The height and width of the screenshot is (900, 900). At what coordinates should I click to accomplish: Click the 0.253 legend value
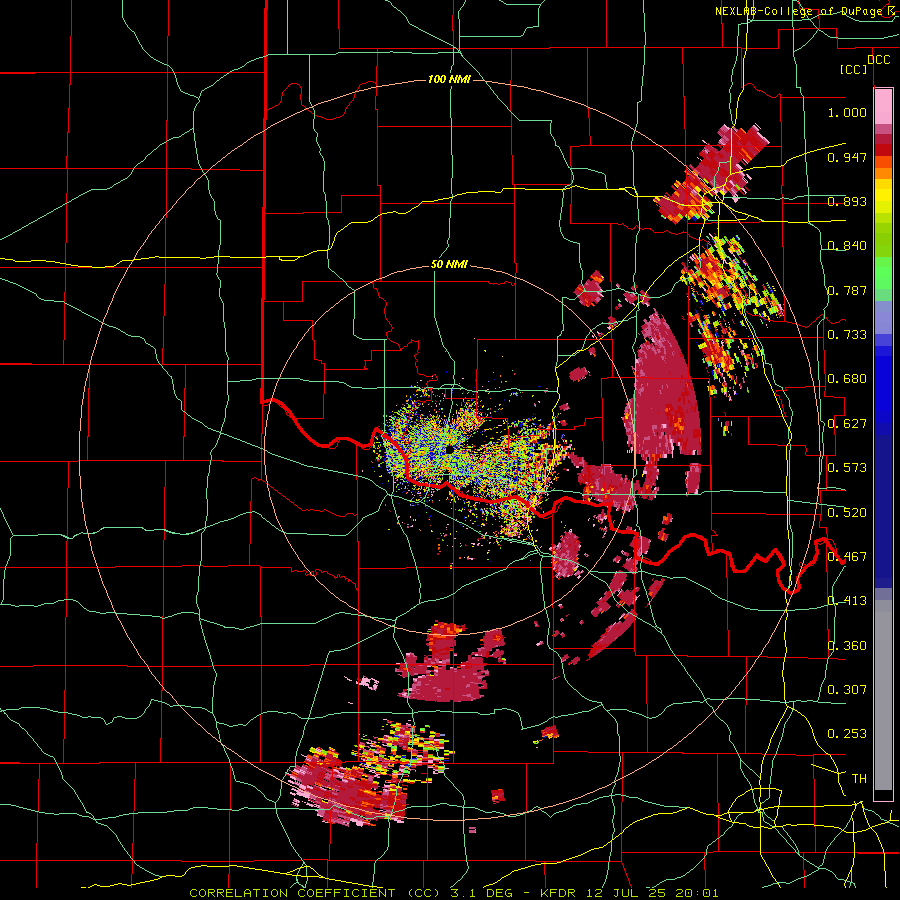pyautogui.click(x=847, y=734)
